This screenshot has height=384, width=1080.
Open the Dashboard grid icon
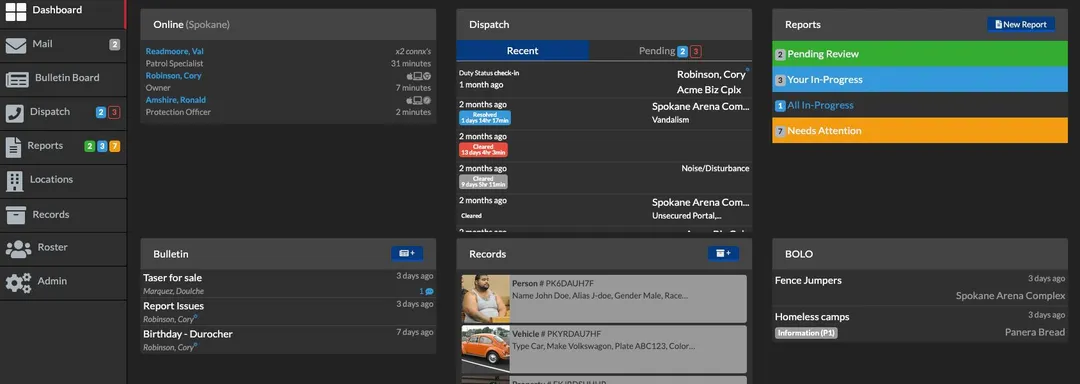(x=16, y=11)
